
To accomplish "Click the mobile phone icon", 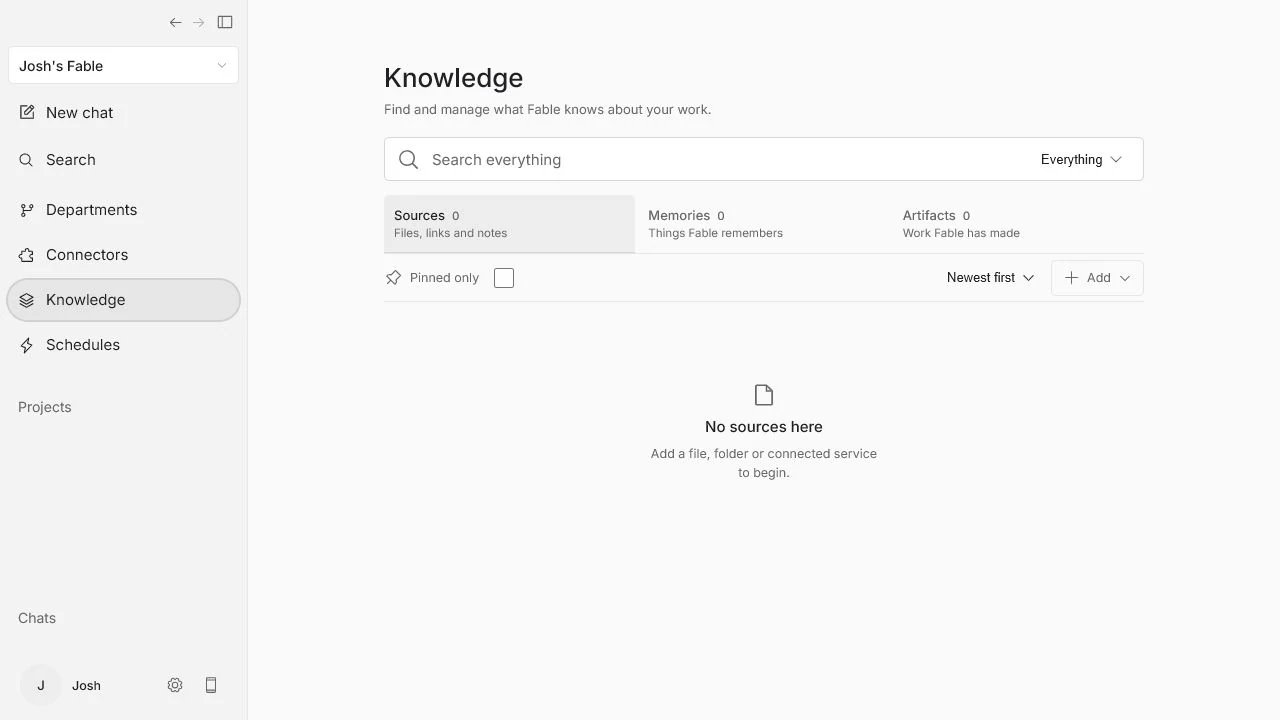I will point(211,685).
